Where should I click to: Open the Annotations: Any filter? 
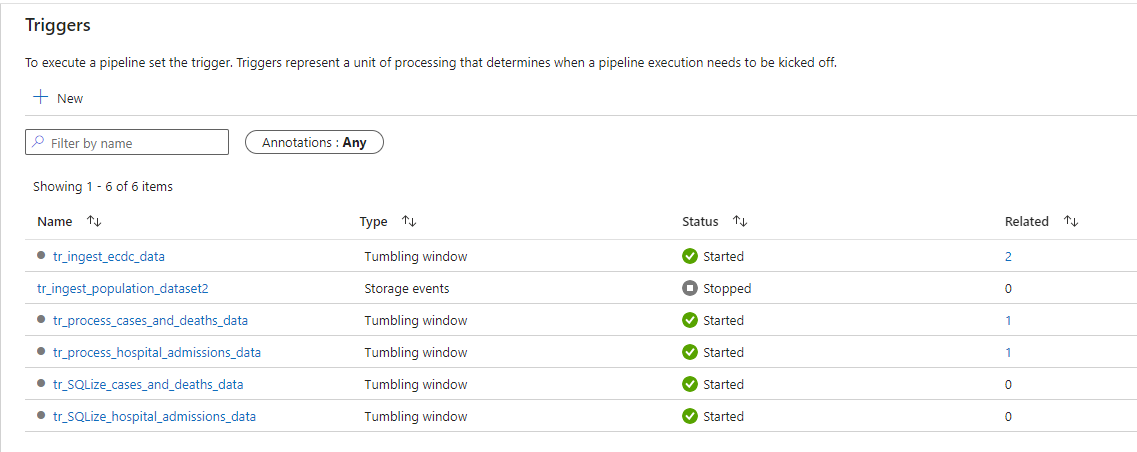click(x=314, y=143)
